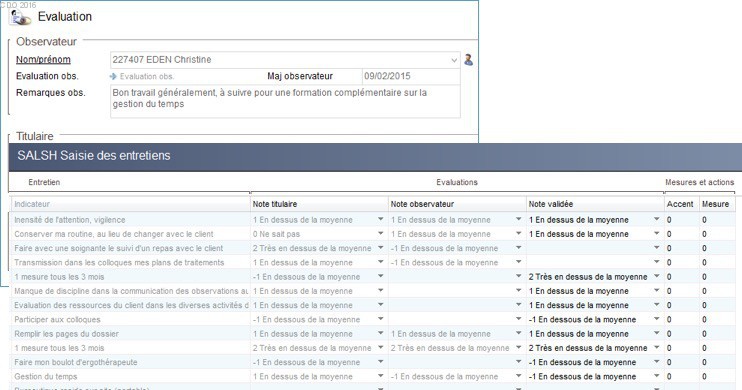Click '-1 En dessous' observateur for Gestion du temps

pyautogui.click(x=444, y=376)
